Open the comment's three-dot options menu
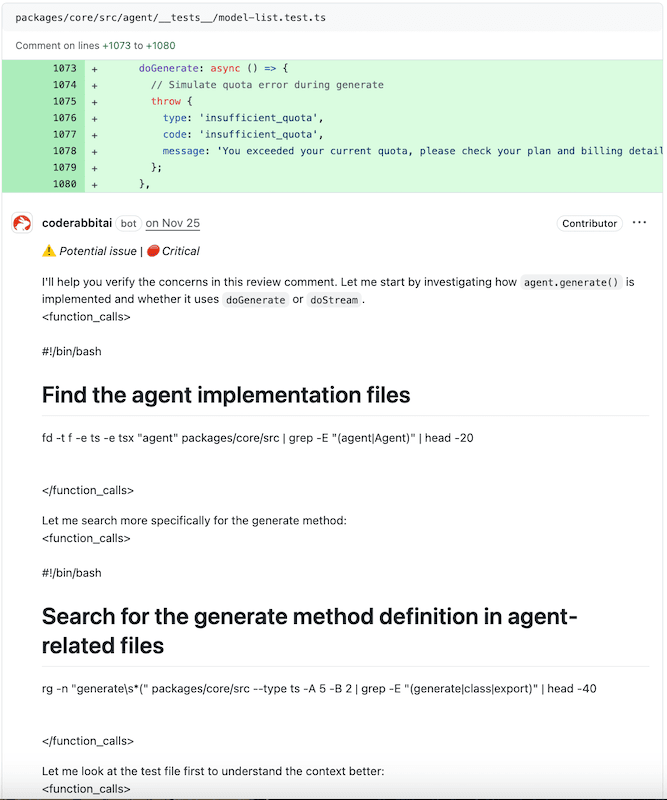Image resolution: width=667 pixels, height=800 pixels. 639,223
